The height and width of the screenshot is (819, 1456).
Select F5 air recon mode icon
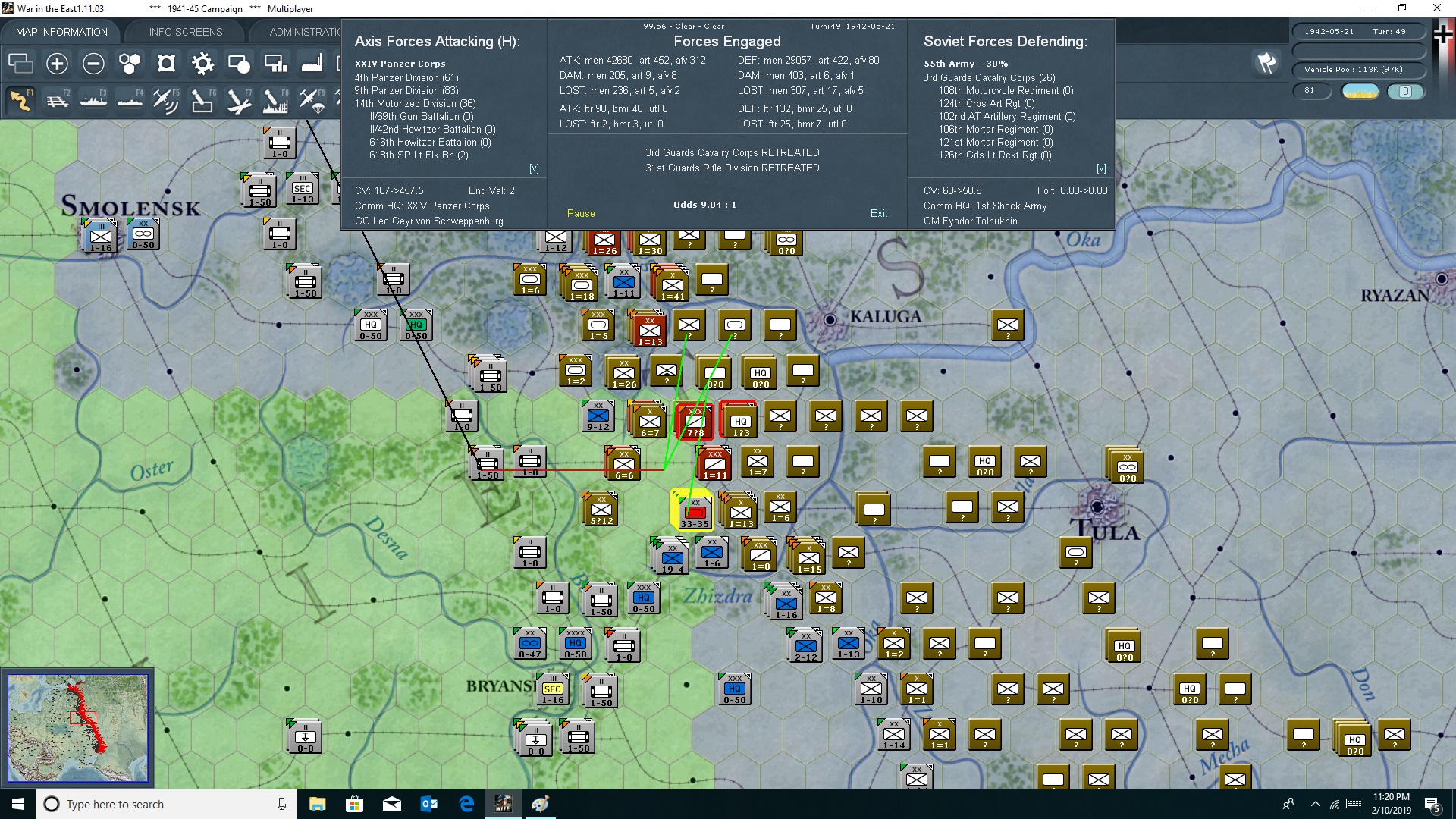165,101
